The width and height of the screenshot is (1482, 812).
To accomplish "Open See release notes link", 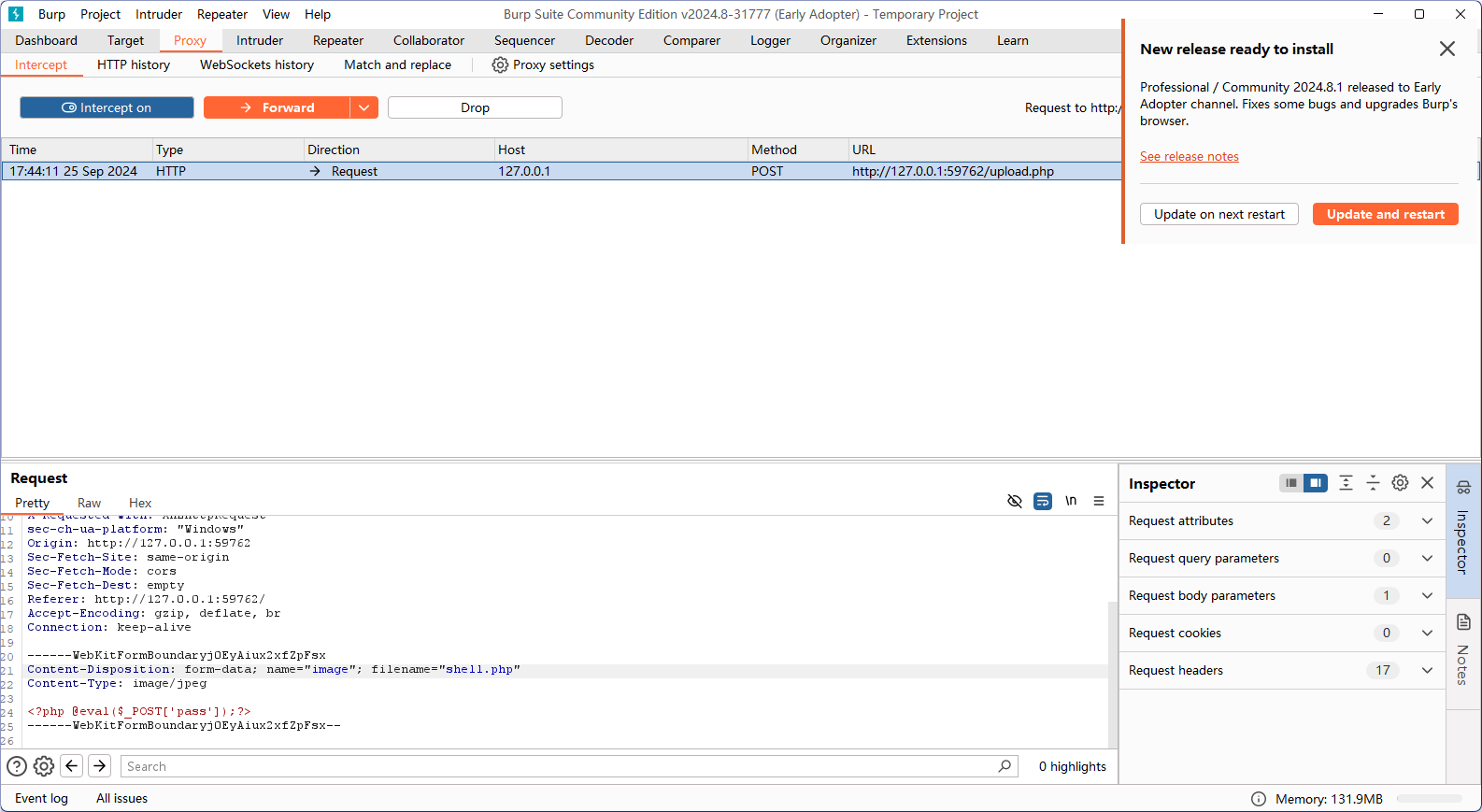I will click(1190, 156).
